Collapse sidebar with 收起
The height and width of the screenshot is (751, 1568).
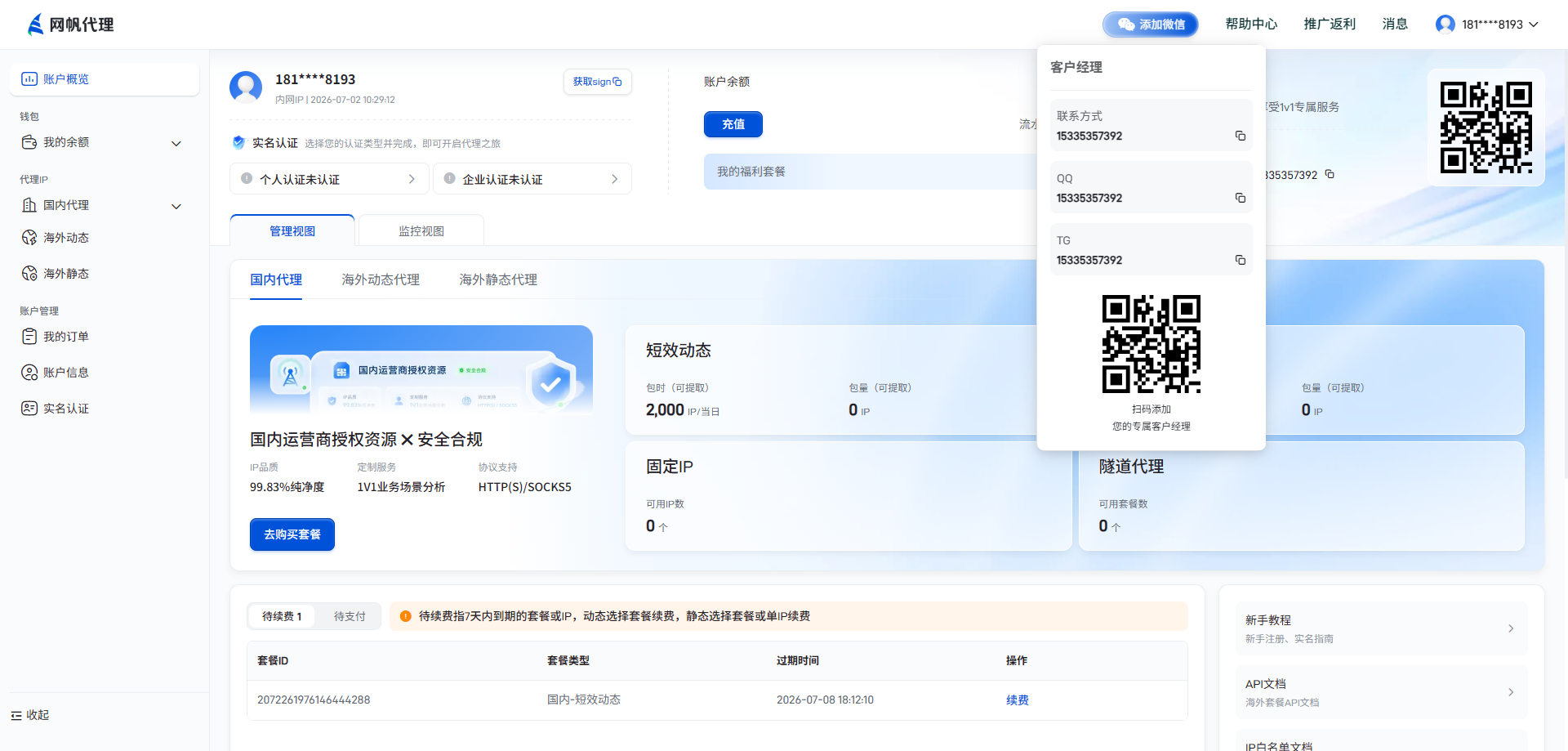click(30, 715)
